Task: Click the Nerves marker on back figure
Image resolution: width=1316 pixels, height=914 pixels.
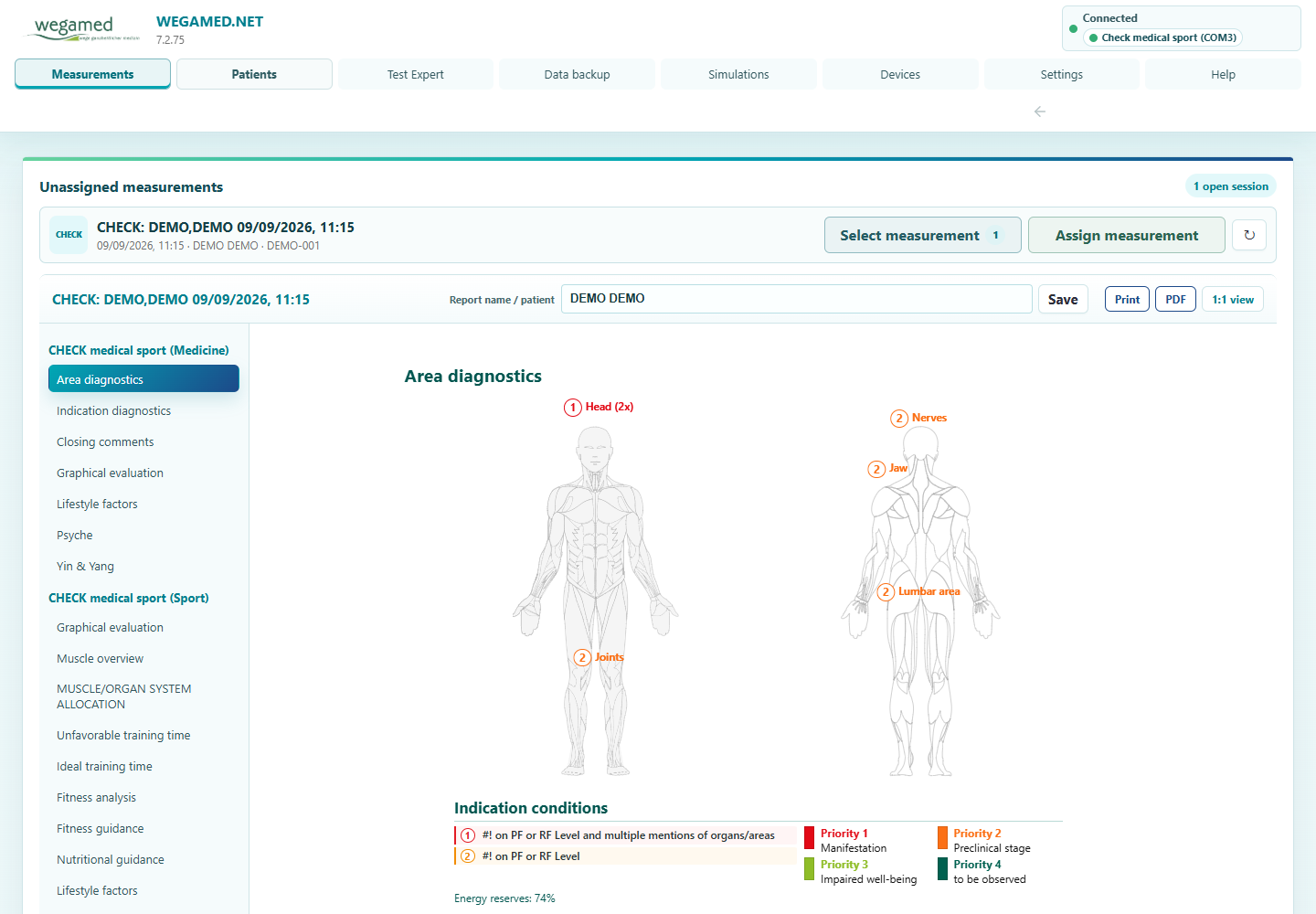Action: (x=918, y=418)
